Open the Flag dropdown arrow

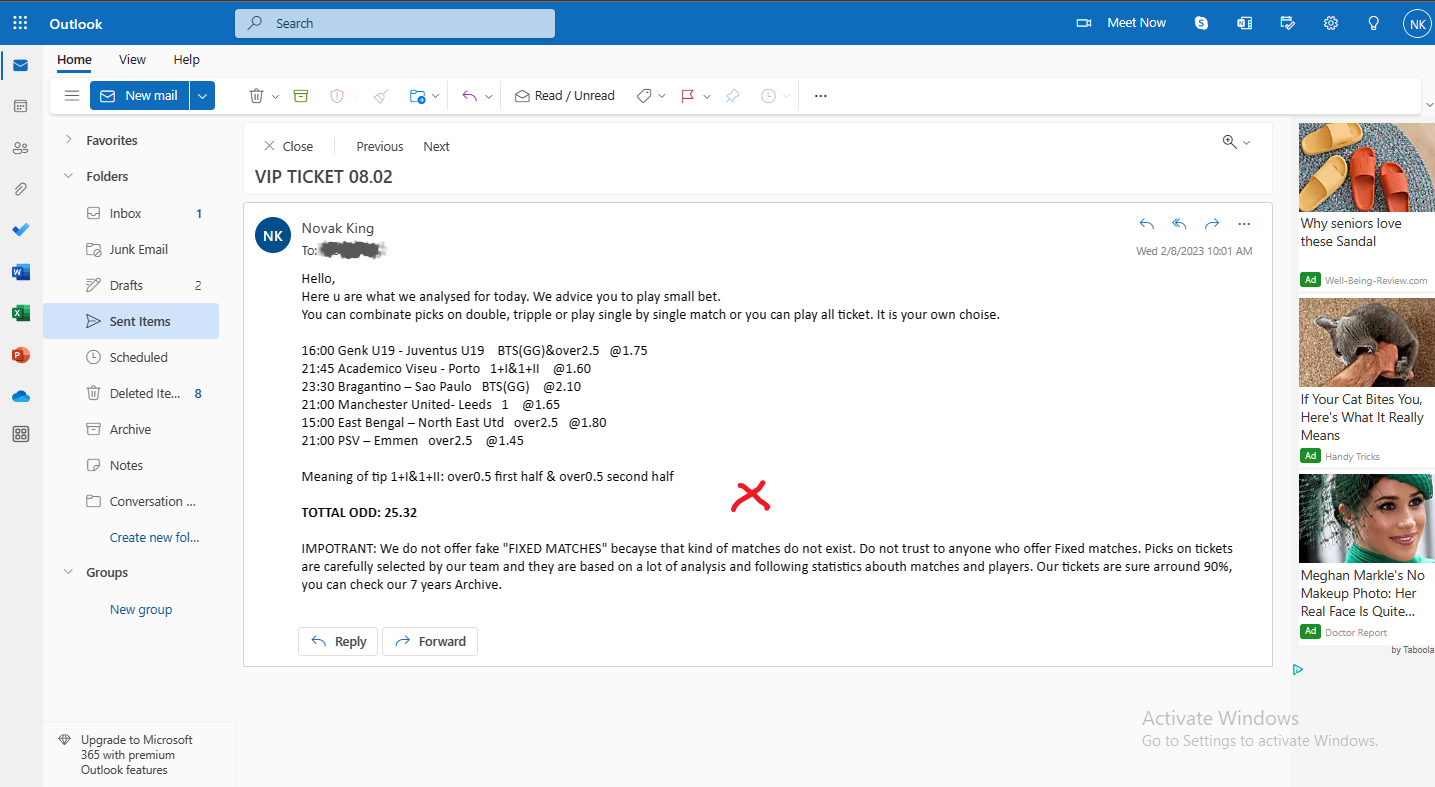(x=707, y=97)
